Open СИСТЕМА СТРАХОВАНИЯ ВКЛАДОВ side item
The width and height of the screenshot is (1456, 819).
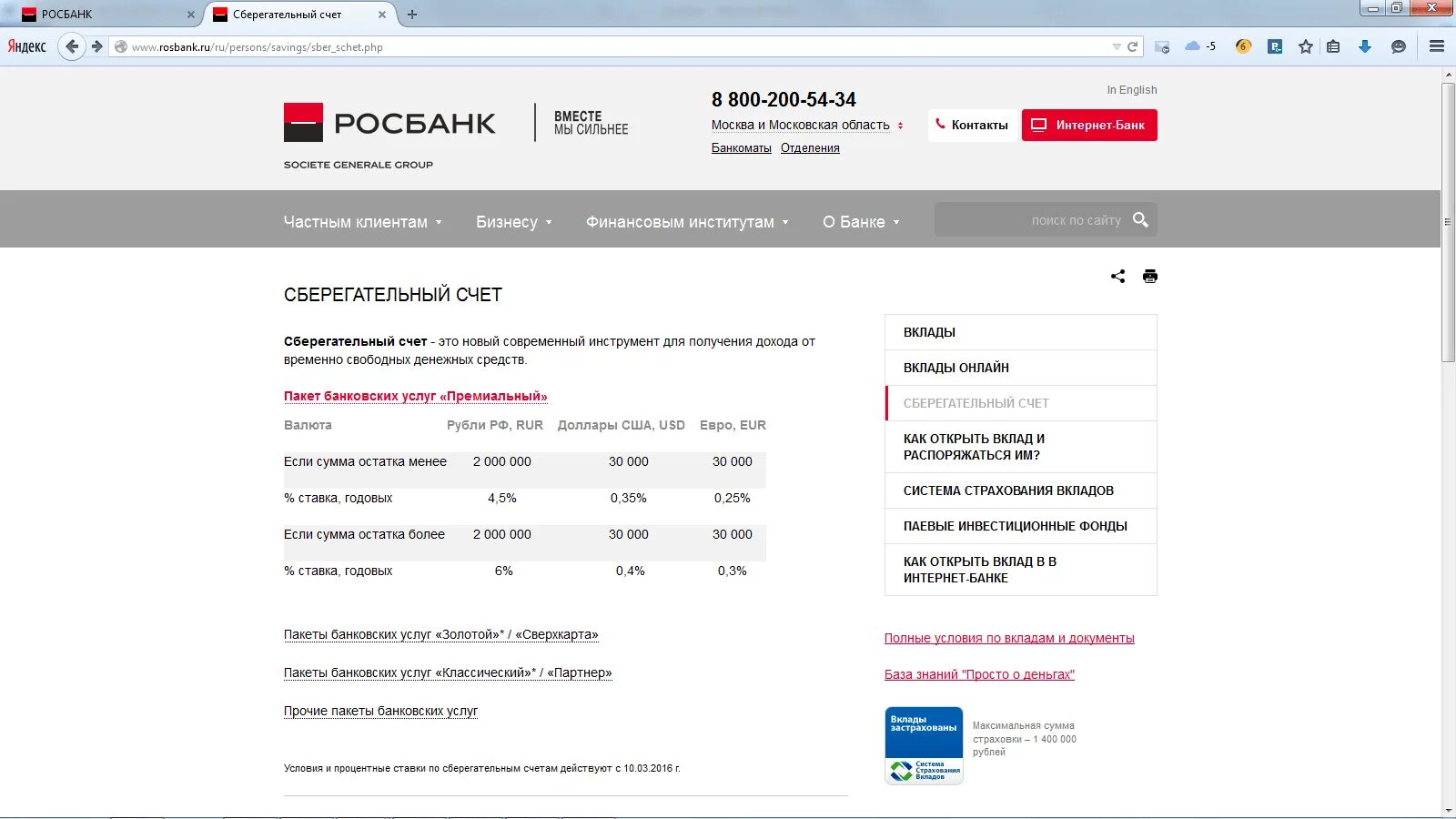(x=1021, y=490)
